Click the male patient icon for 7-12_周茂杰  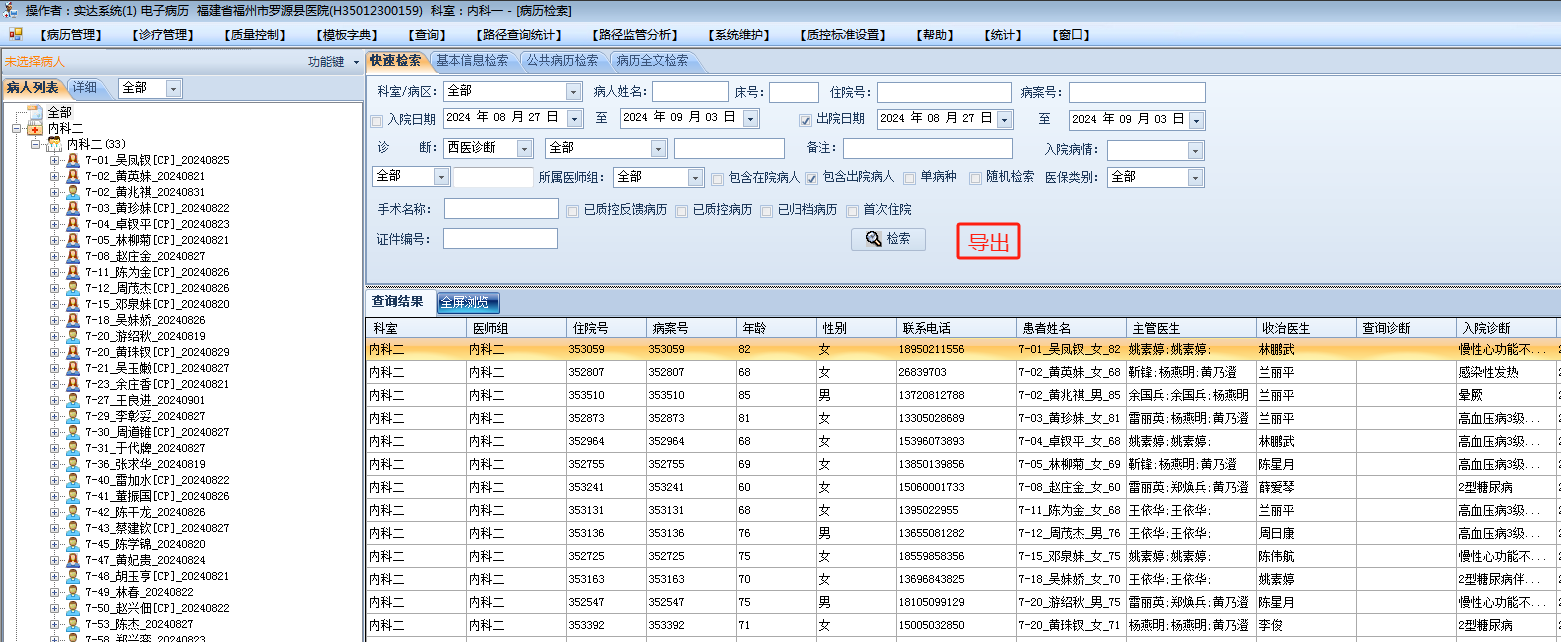(72, 289)
